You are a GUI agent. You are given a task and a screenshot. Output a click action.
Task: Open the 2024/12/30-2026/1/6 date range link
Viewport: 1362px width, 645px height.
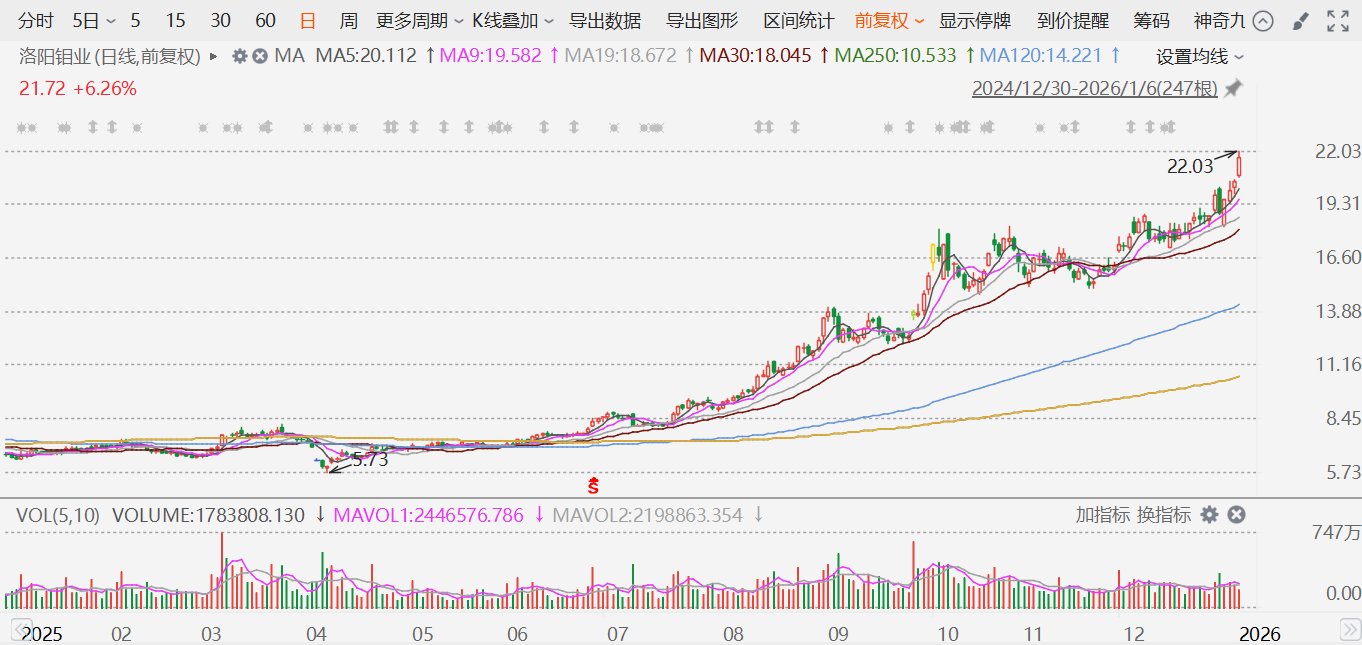pyautogui.click(x=1094, y=89)
